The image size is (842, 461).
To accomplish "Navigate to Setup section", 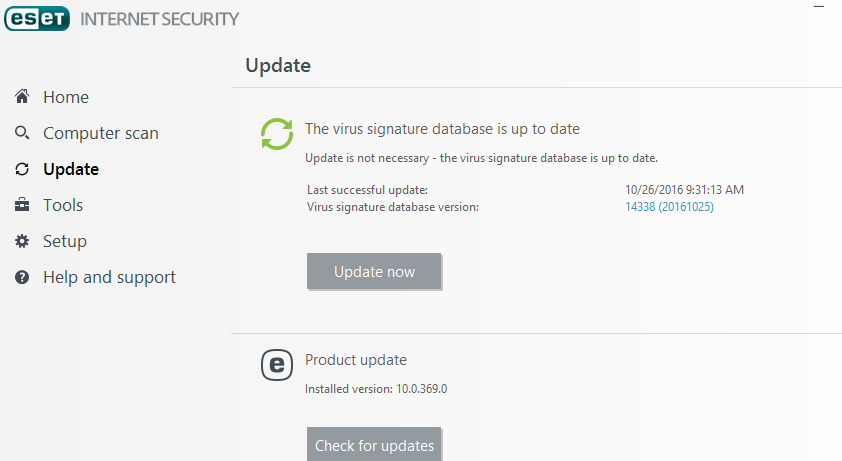I will [x=65, y=241].
